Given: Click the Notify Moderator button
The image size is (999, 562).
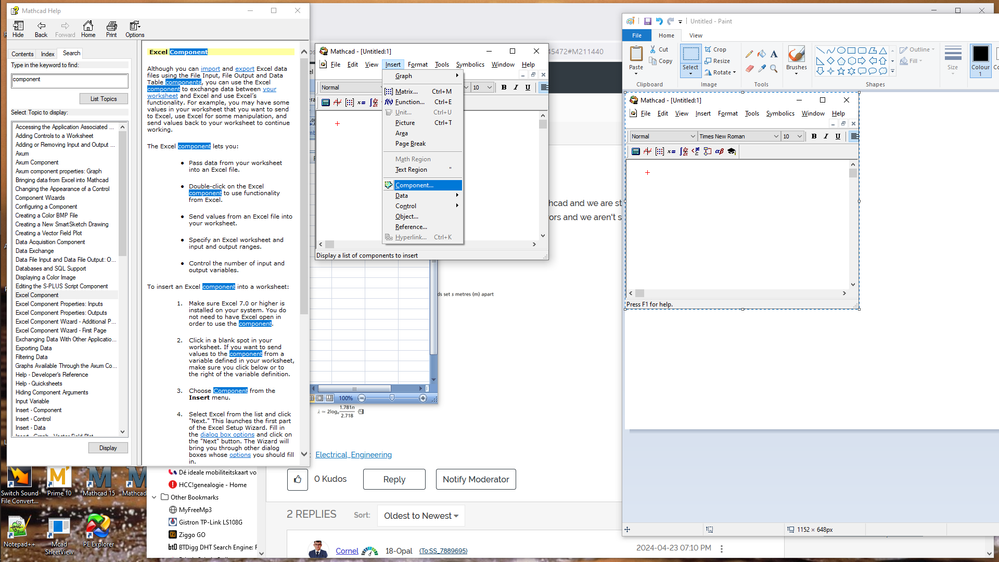Looking at the screenshot, I should (475, 479).
